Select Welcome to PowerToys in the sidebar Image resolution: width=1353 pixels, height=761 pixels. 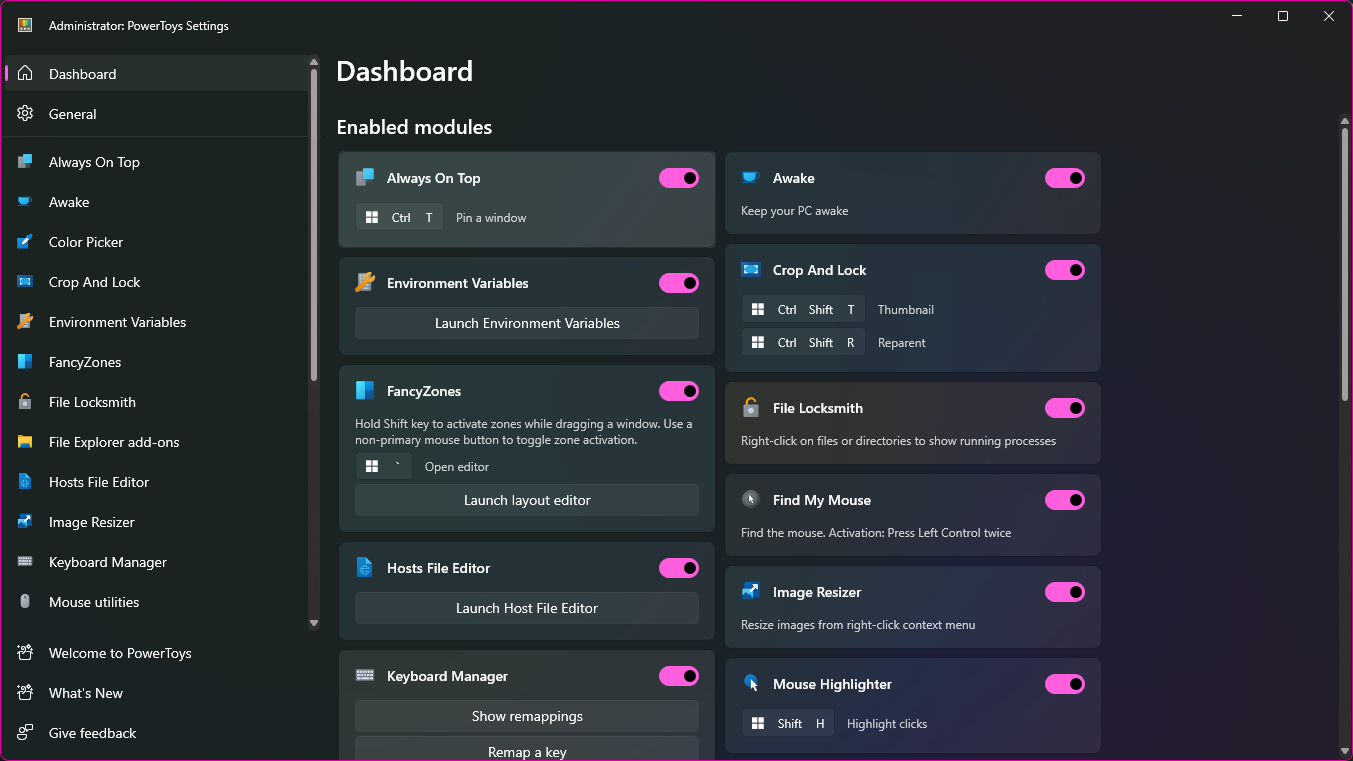point(156,653)
